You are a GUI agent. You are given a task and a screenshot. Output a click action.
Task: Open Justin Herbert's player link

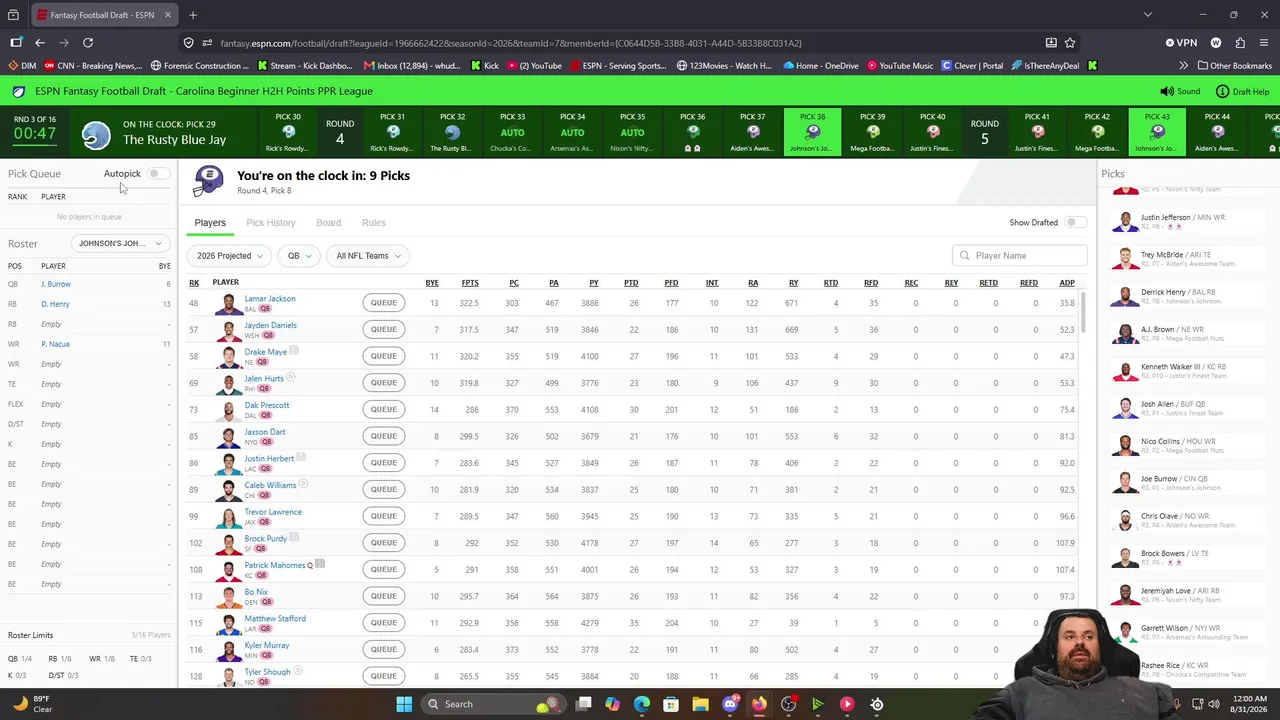click(269, 458)
